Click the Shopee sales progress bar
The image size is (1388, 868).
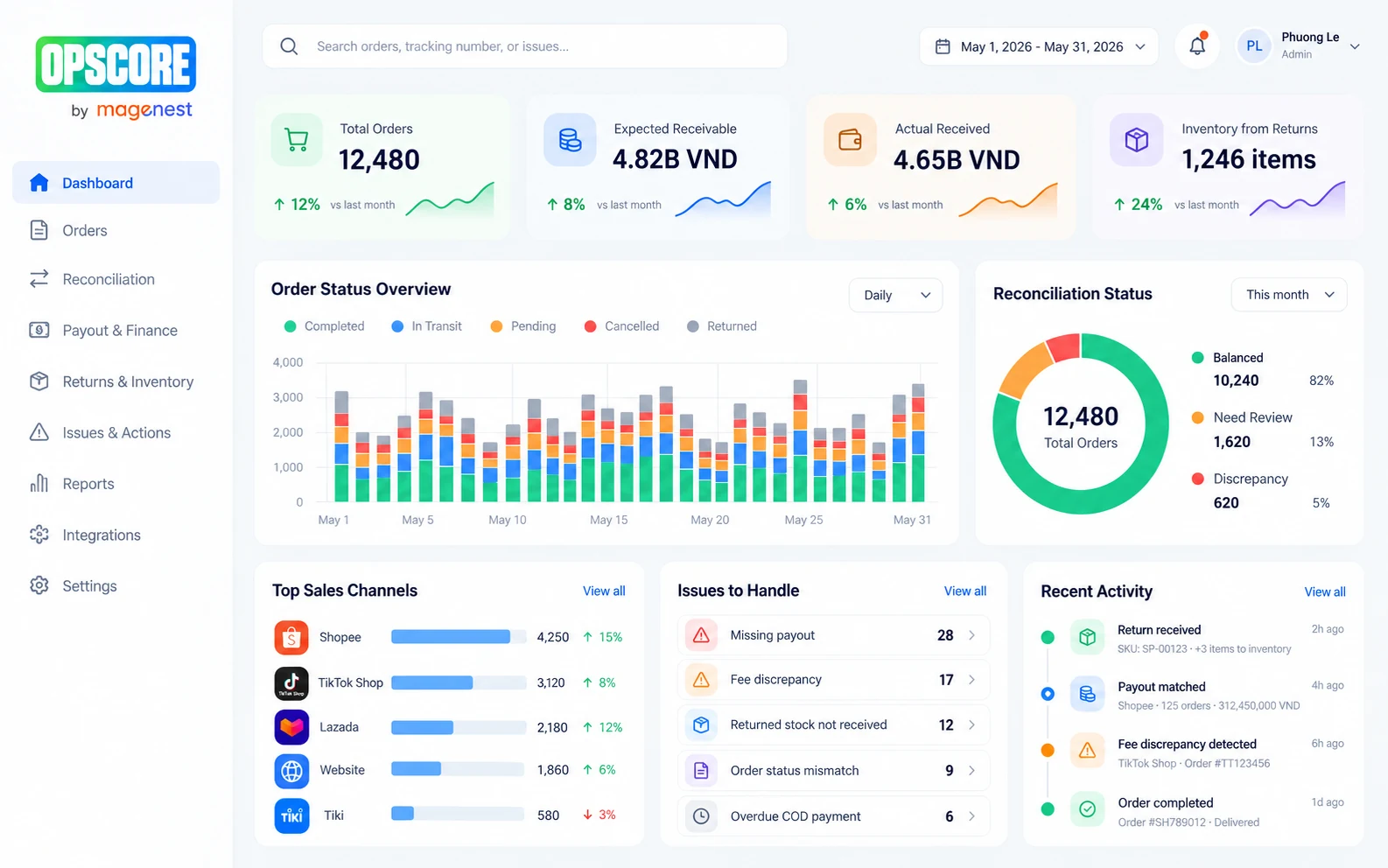click(459, 637)
